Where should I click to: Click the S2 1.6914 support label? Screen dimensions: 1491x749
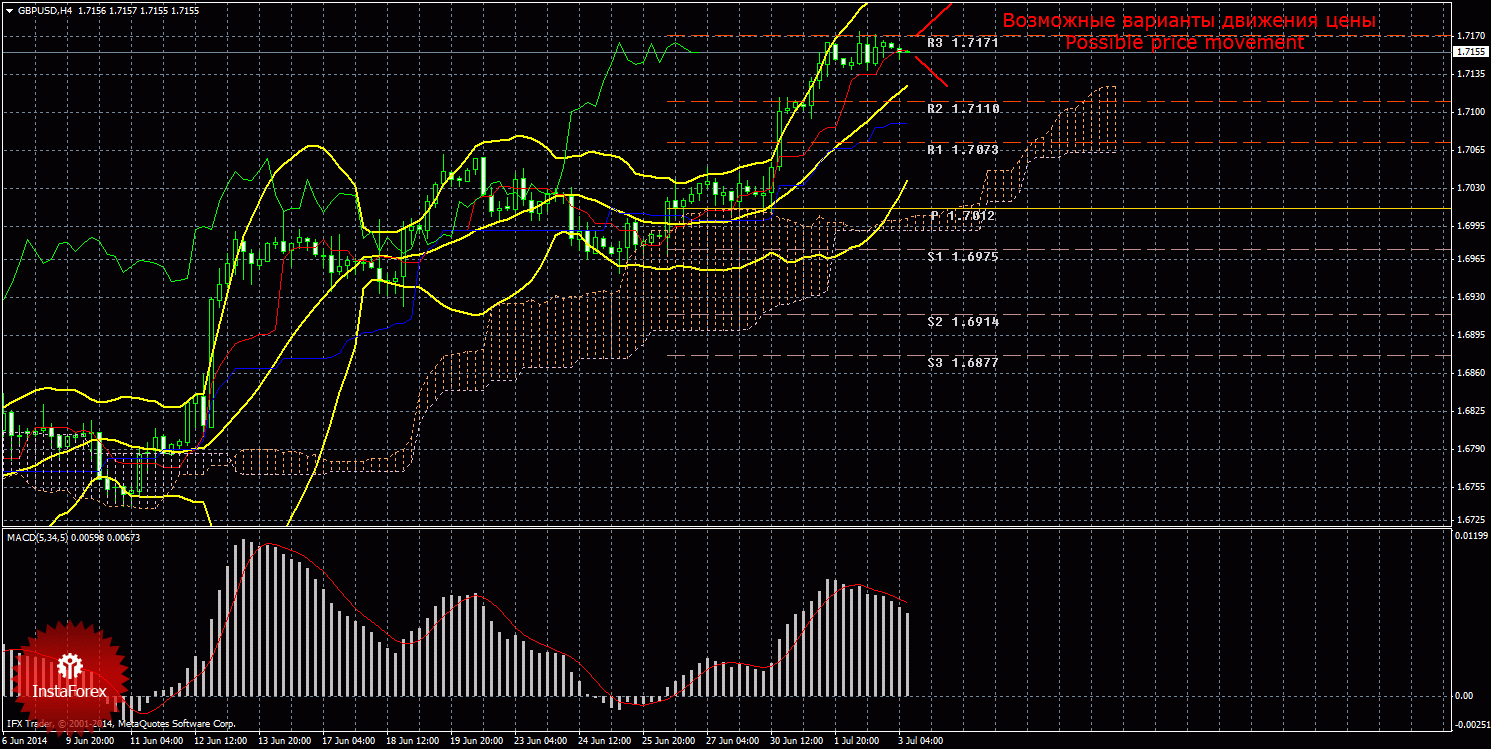tap(963, 322)
